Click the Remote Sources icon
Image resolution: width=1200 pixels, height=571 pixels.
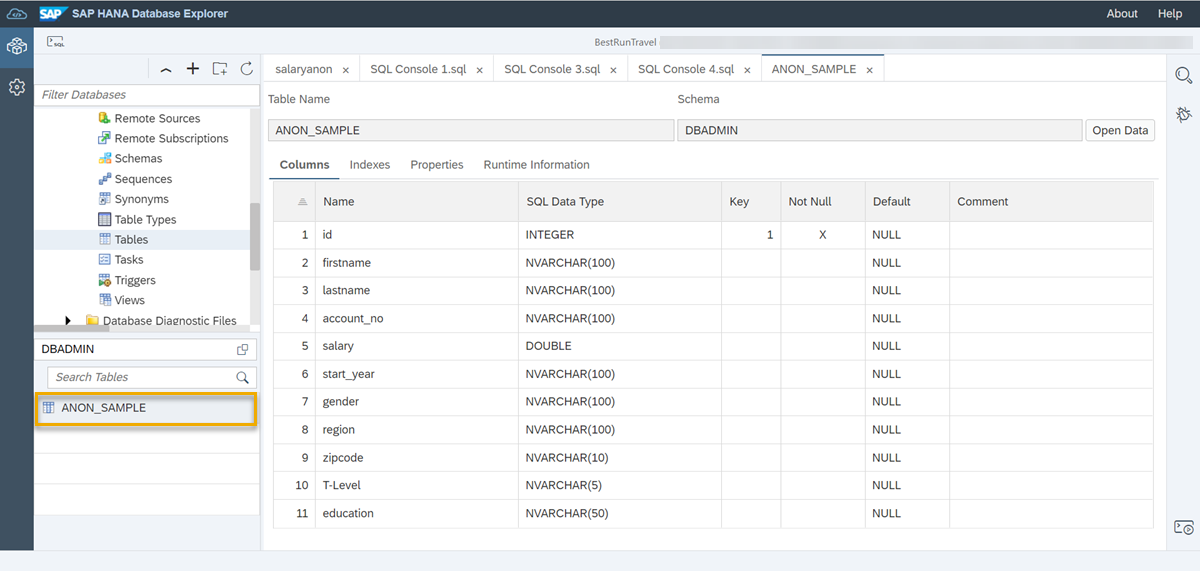[x=105, y=118]
